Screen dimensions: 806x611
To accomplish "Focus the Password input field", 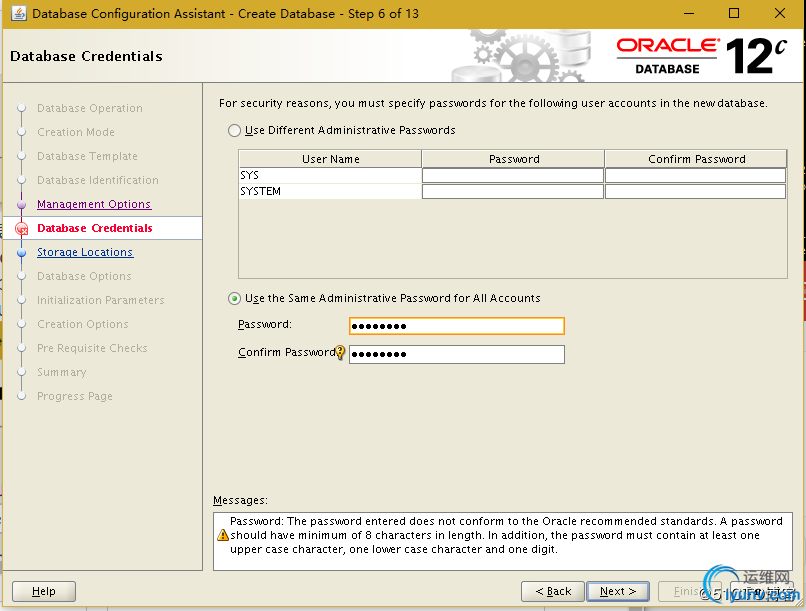I will click(457, 326).
